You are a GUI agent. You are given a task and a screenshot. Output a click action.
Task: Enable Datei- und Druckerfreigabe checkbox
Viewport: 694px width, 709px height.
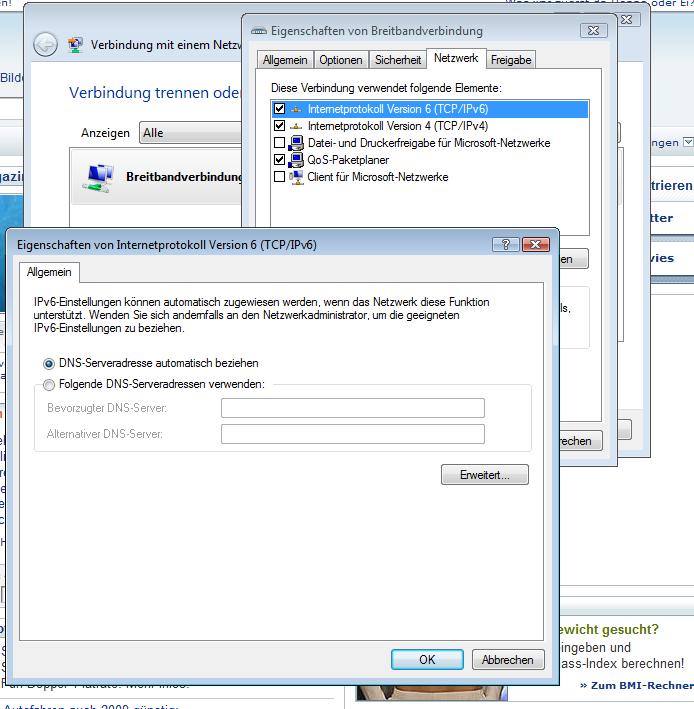(x=279, y=143)
